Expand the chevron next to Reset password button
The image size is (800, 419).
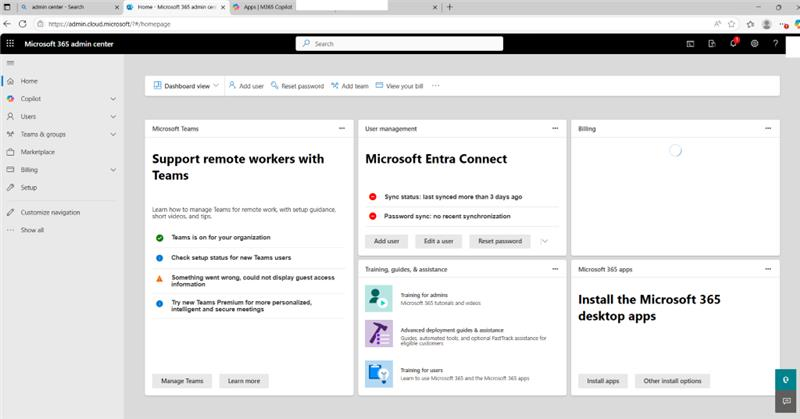pos(544,241)
